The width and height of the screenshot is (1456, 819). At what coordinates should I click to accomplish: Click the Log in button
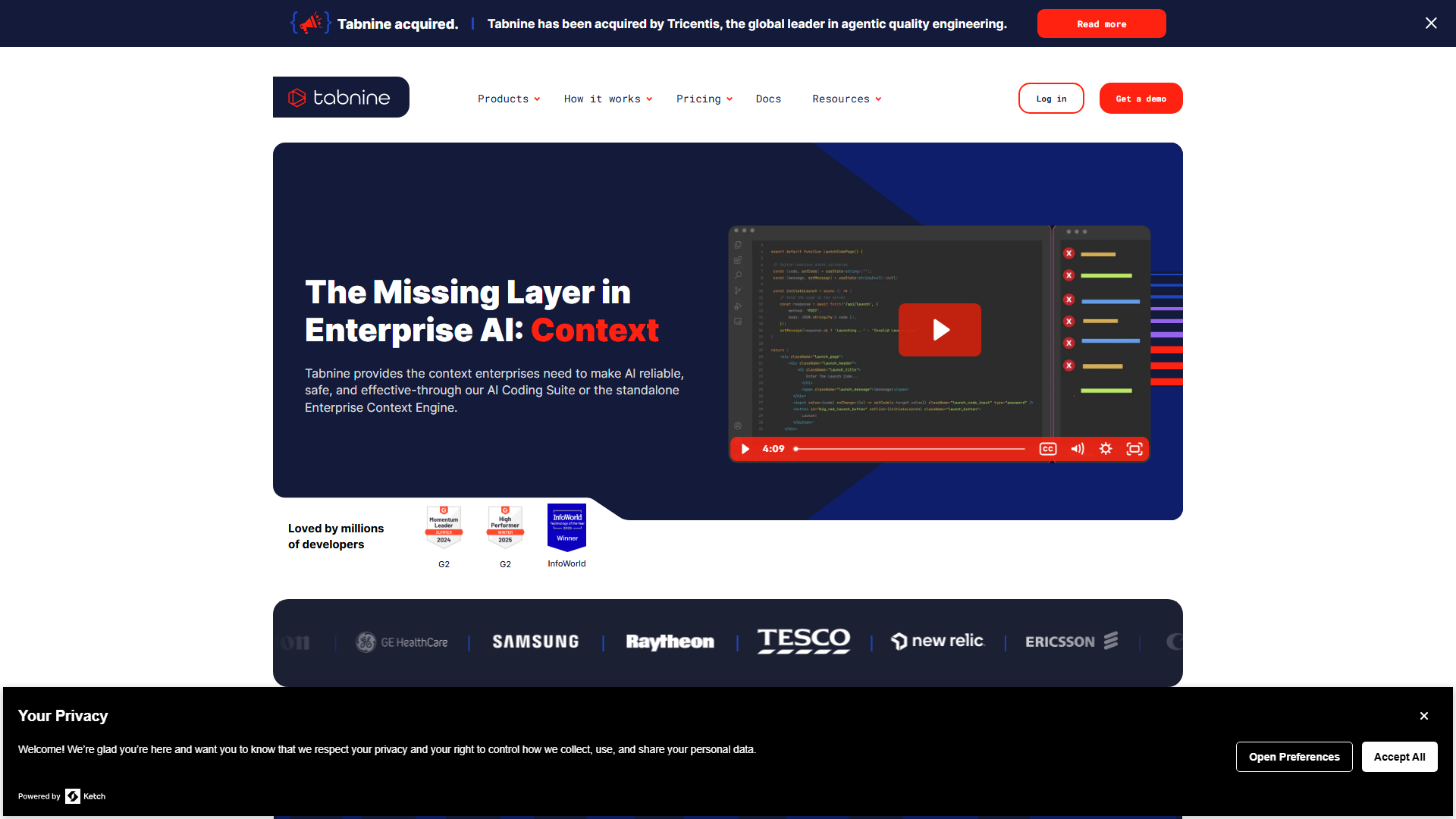pyautogui.click(x=1051, y=99)
